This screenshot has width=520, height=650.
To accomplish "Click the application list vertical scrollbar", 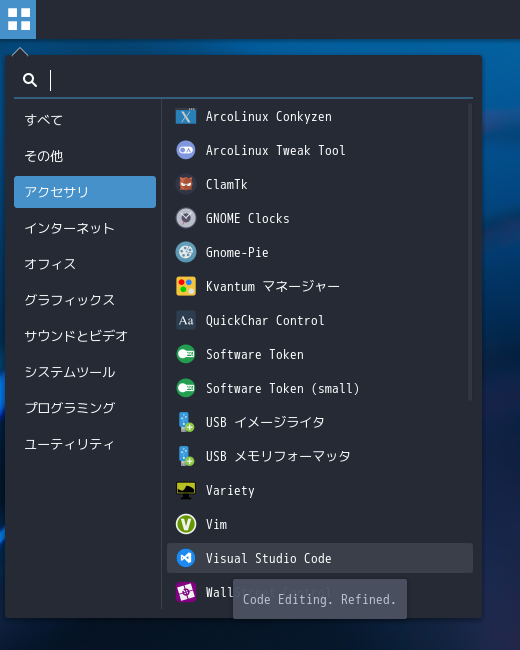I will click(469, 252).
